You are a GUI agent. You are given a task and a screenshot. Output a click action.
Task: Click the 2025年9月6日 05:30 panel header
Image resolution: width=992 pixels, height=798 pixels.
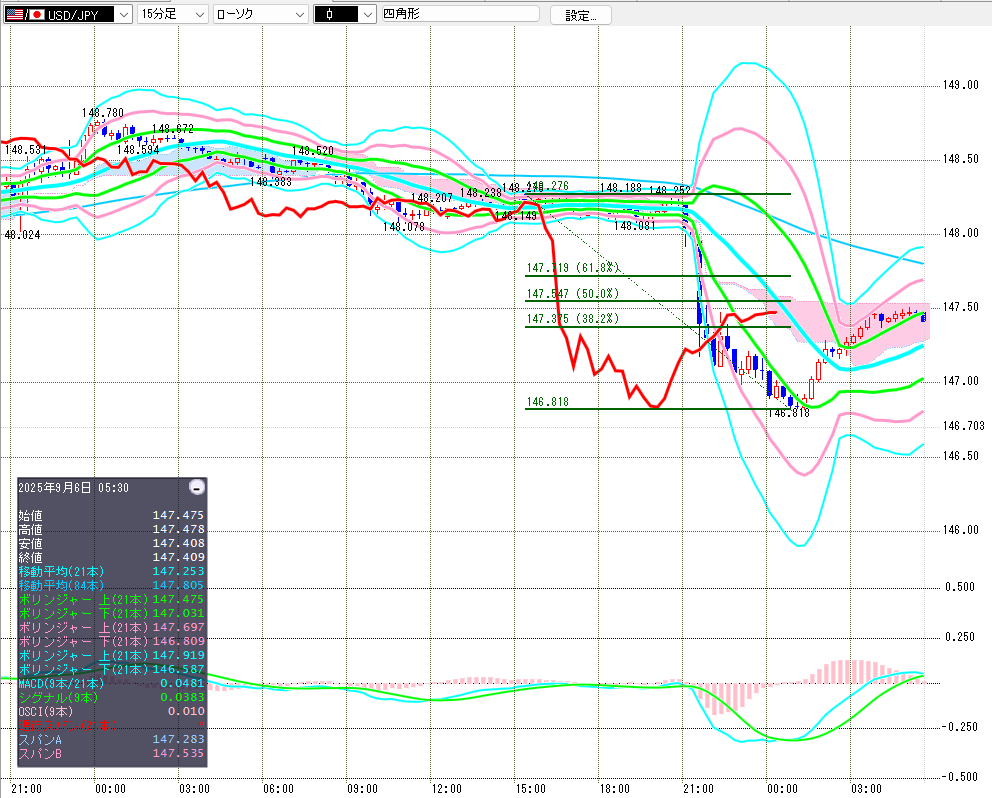tap(73, 488)
